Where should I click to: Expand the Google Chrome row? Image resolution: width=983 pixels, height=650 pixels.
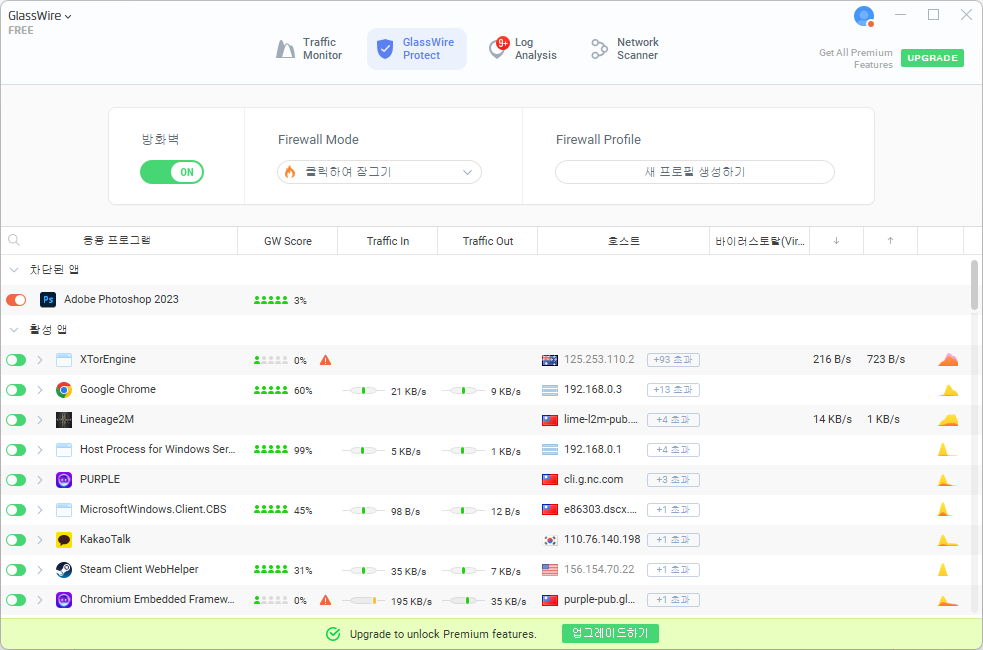pyautogui.click(x=39, y=390)
